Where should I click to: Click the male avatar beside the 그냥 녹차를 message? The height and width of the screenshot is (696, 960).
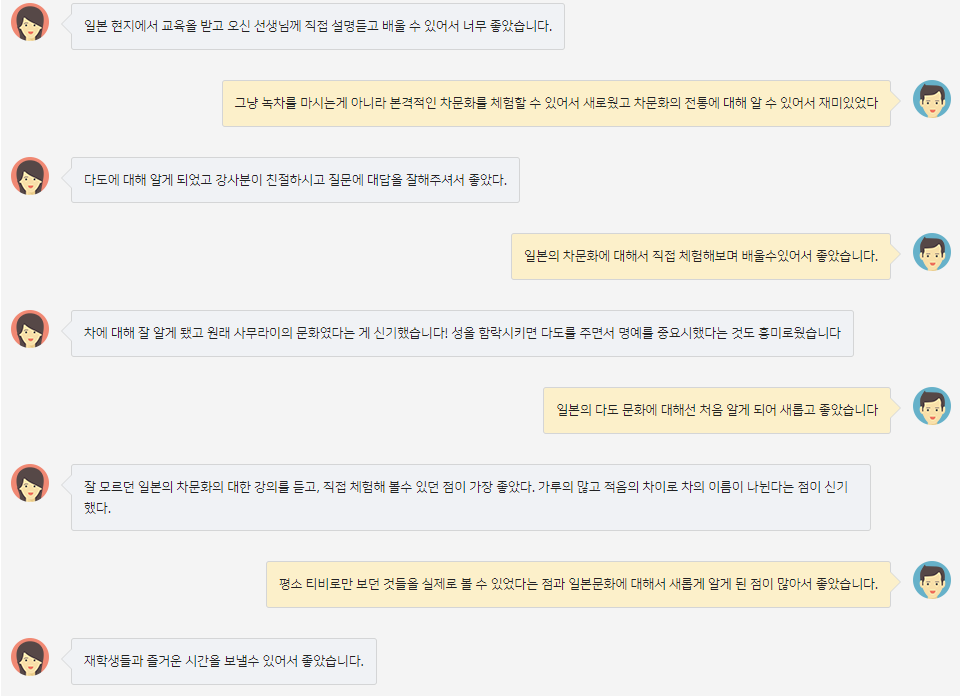tap(932, 99)
